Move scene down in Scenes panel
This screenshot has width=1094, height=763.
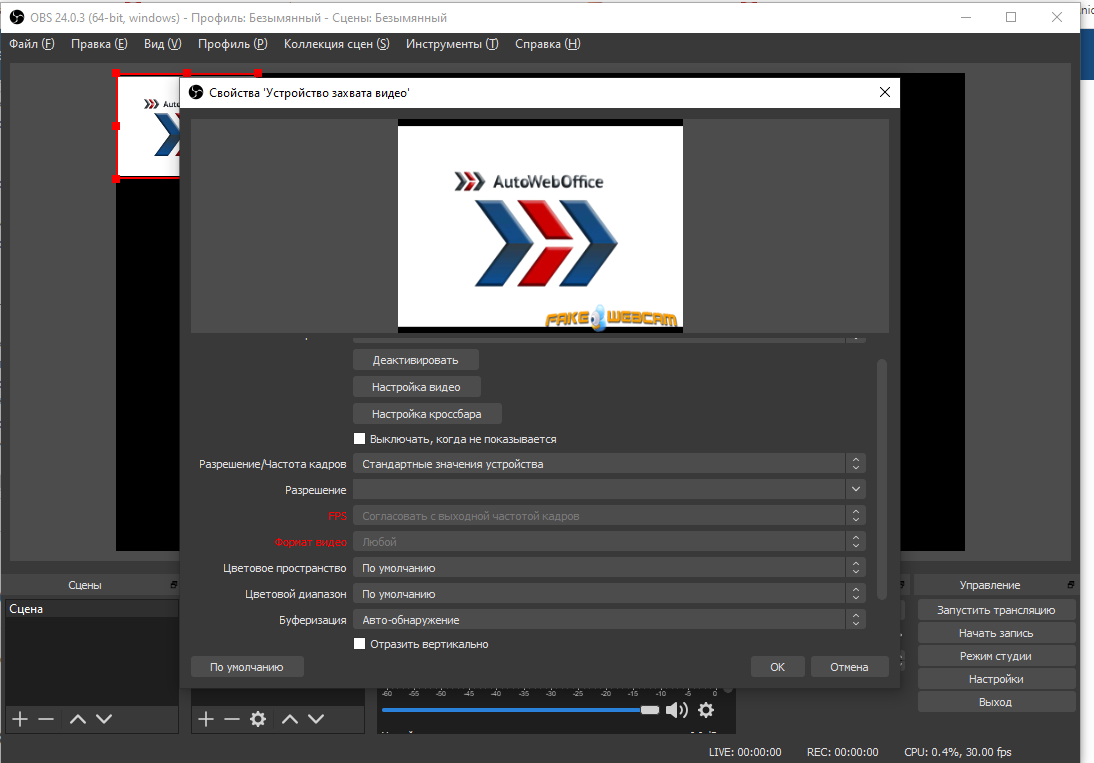click(x=104, y=719)
